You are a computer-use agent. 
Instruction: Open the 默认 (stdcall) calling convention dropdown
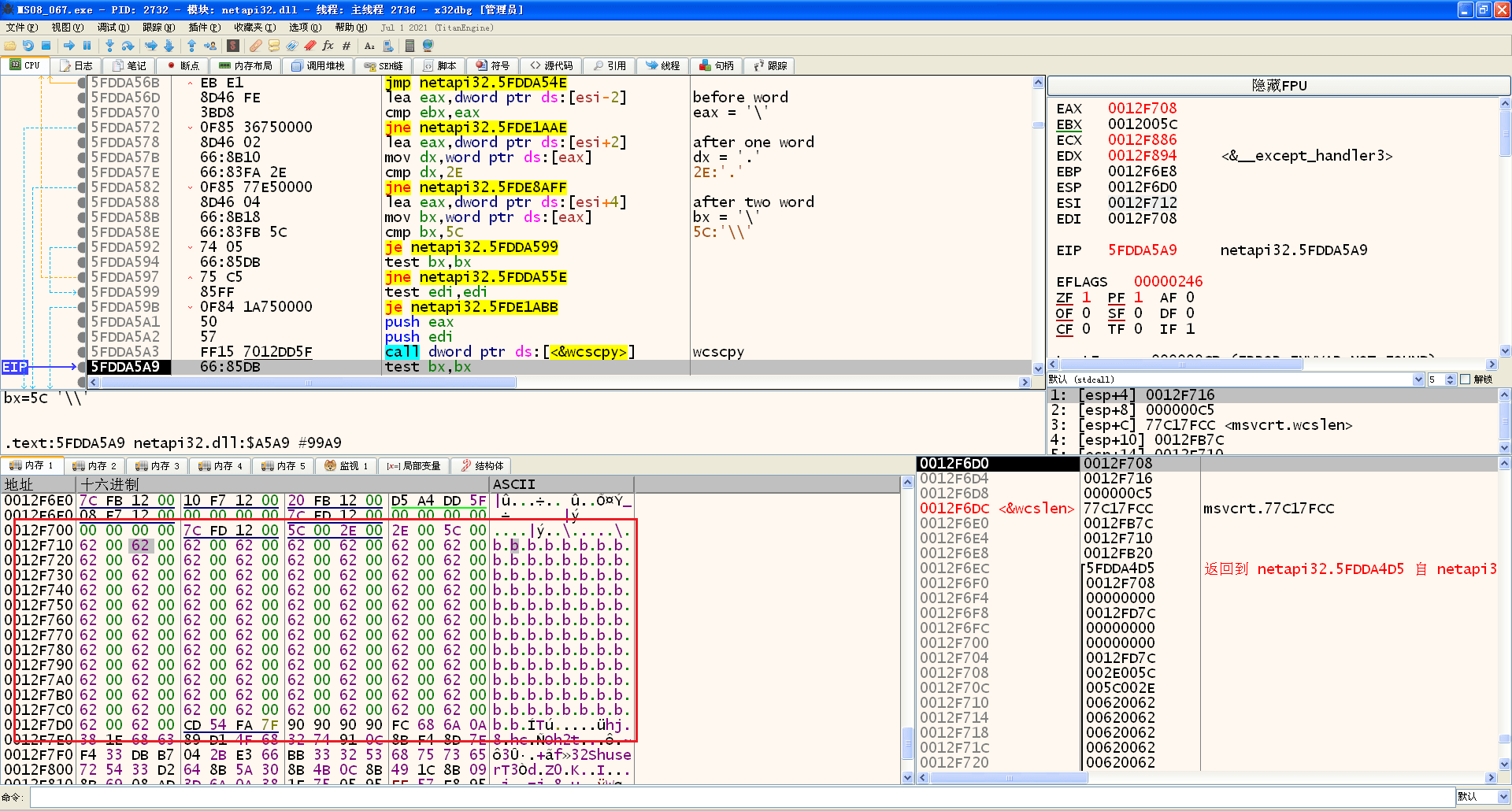1236,380
